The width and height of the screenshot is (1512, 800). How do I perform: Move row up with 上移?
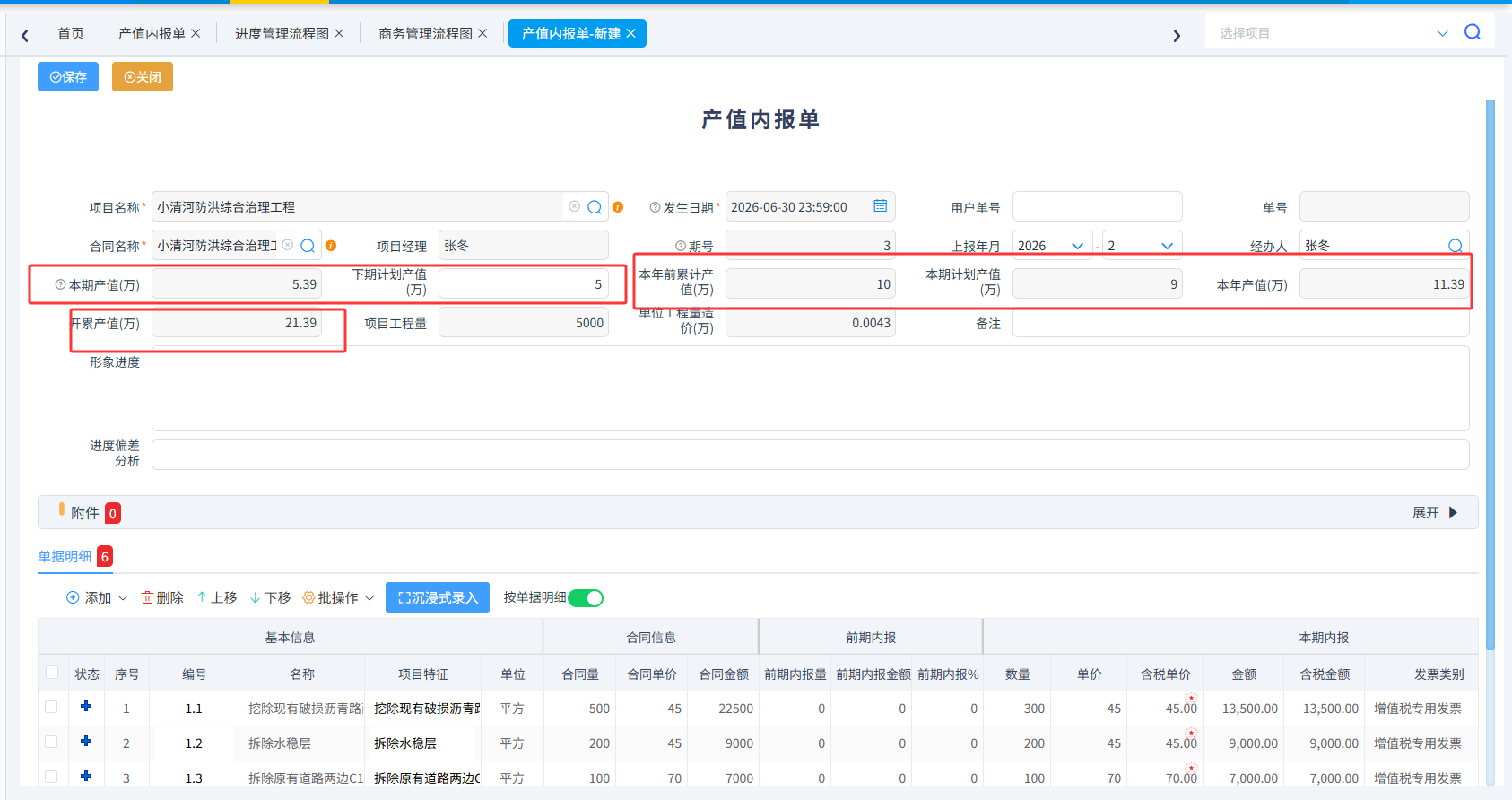tap(217, 597)
